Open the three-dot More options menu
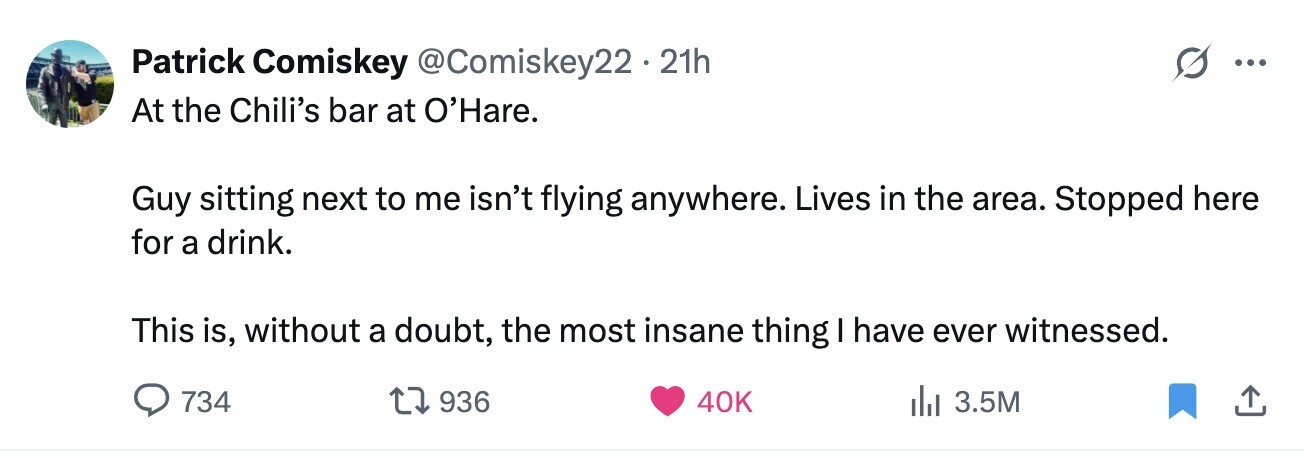Image resolution: width=1304 pixels, height=458 pixels. point(1251,65)
